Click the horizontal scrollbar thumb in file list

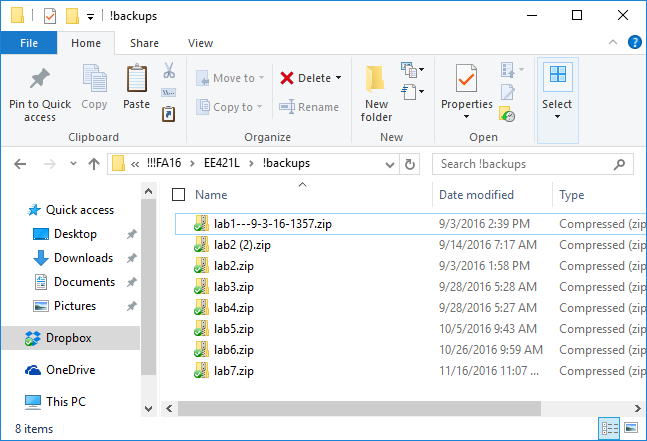359,408
